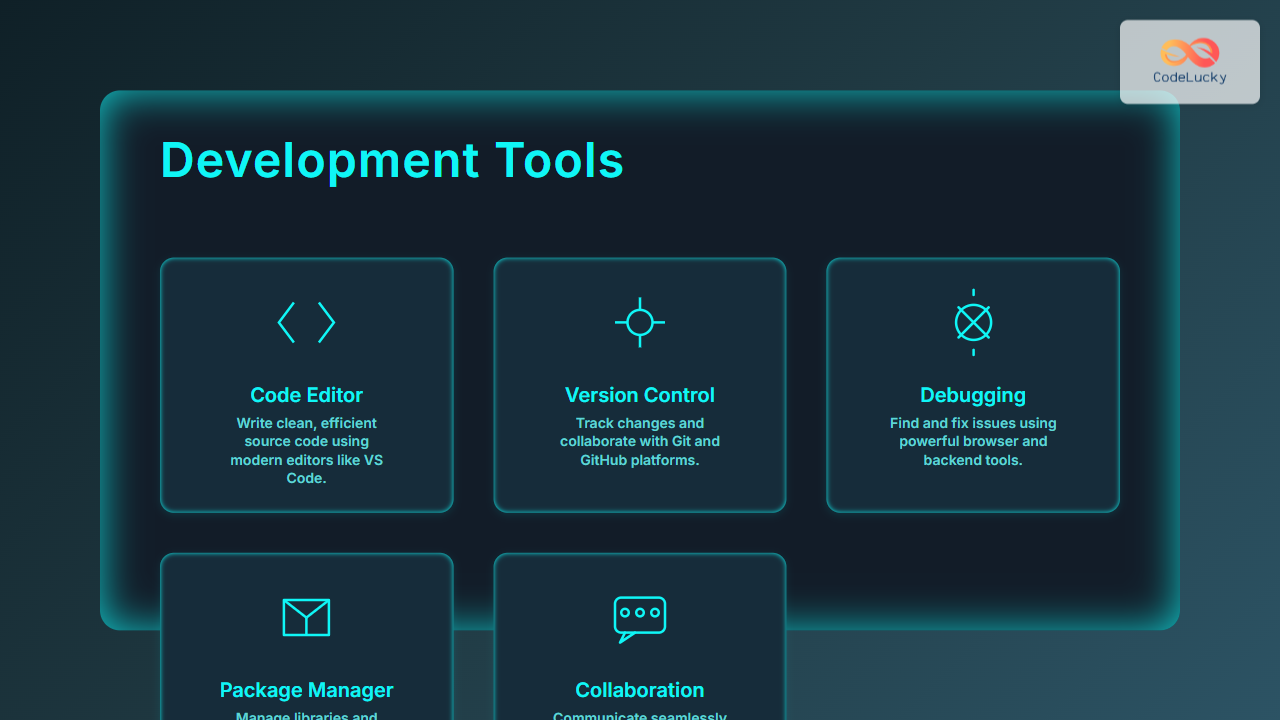
Task: Open the "Version Control" card title
Action: (640, 395)
